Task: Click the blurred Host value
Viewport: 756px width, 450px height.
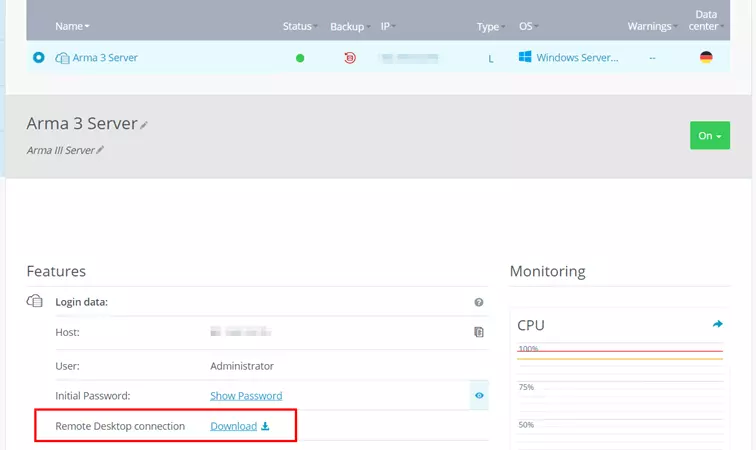Action: pyautogui.click(x=241, y=332)
